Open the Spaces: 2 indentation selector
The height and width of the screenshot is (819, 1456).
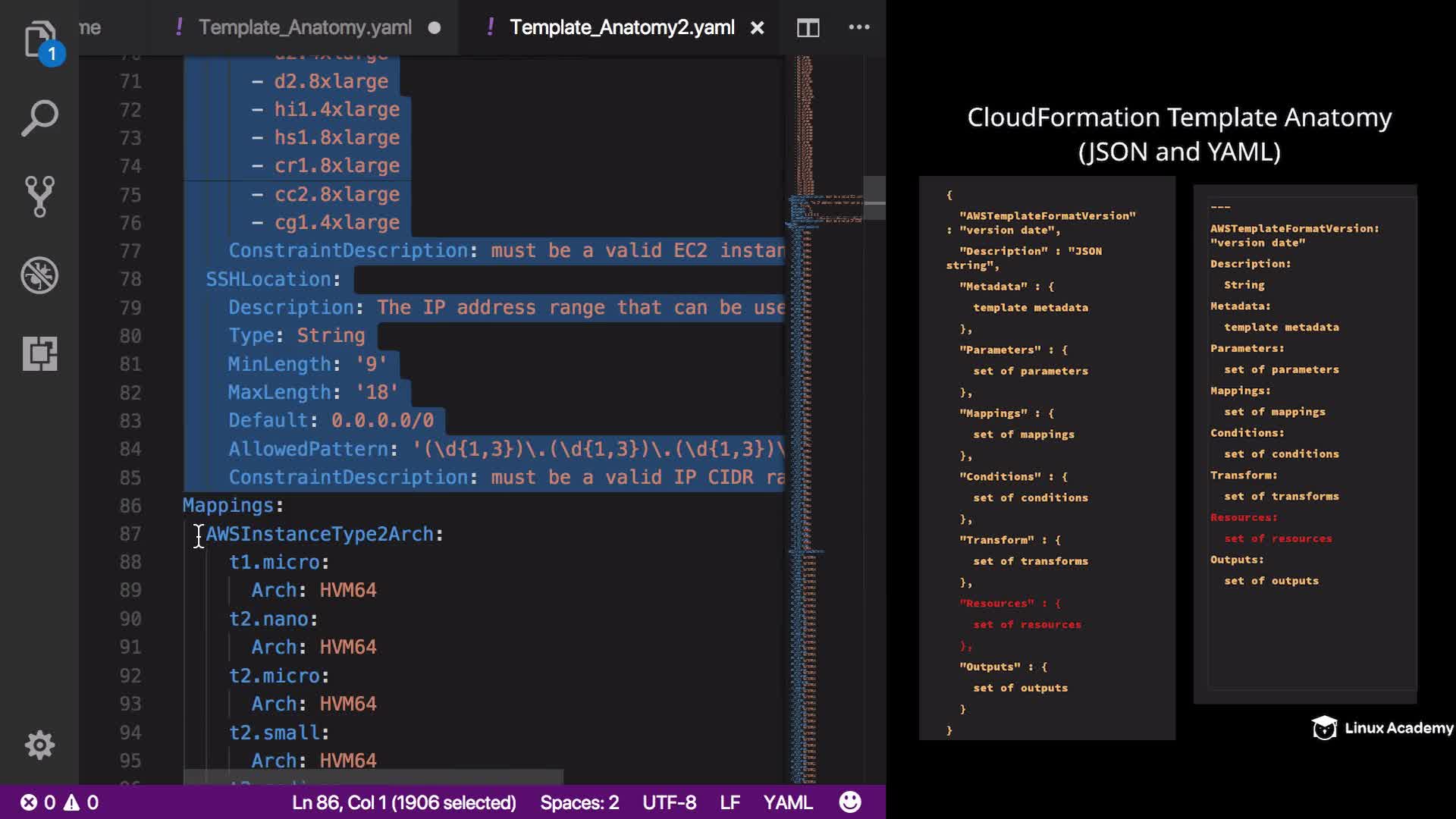click(x=579, y=802)
